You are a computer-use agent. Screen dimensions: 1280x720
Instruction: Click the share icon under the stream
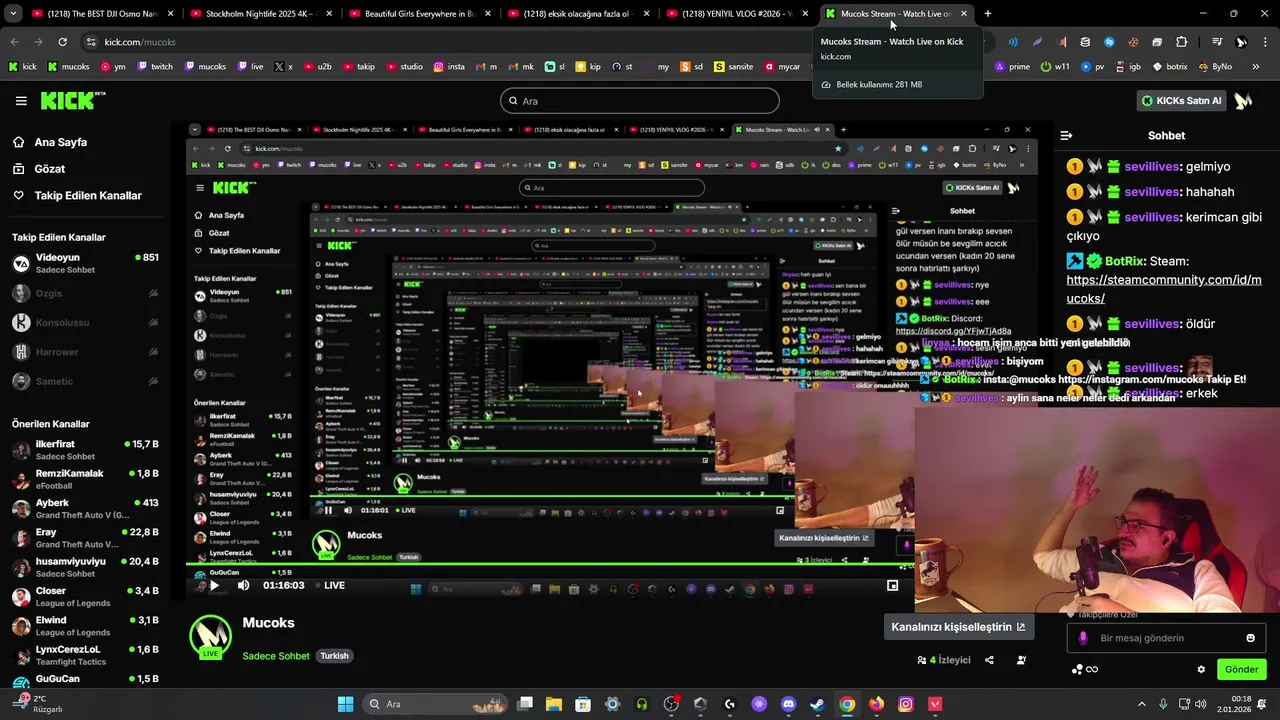[989, 660]
